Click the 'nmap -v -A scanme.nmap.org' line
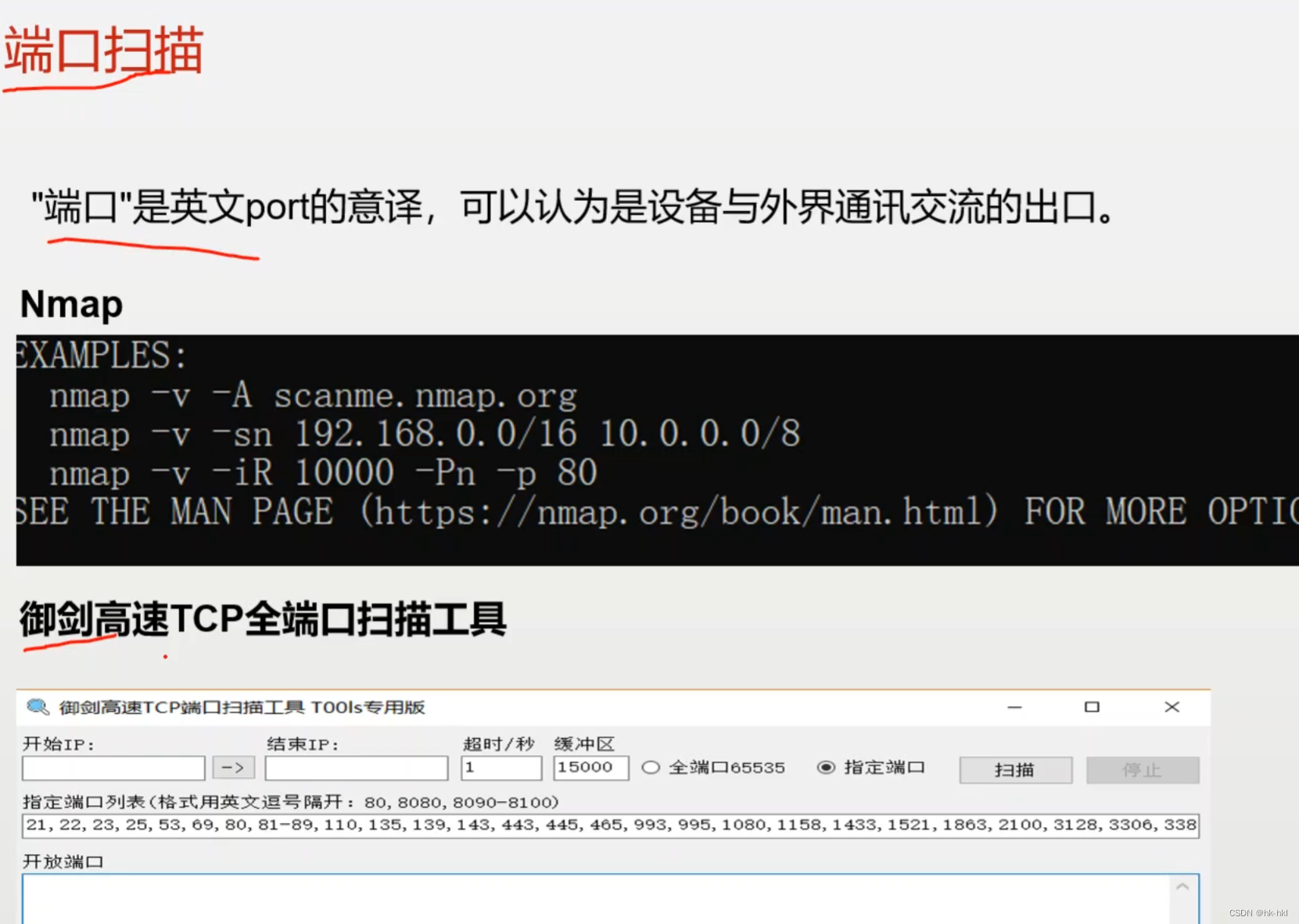The image size is (1299, 924). coord(313,396)
